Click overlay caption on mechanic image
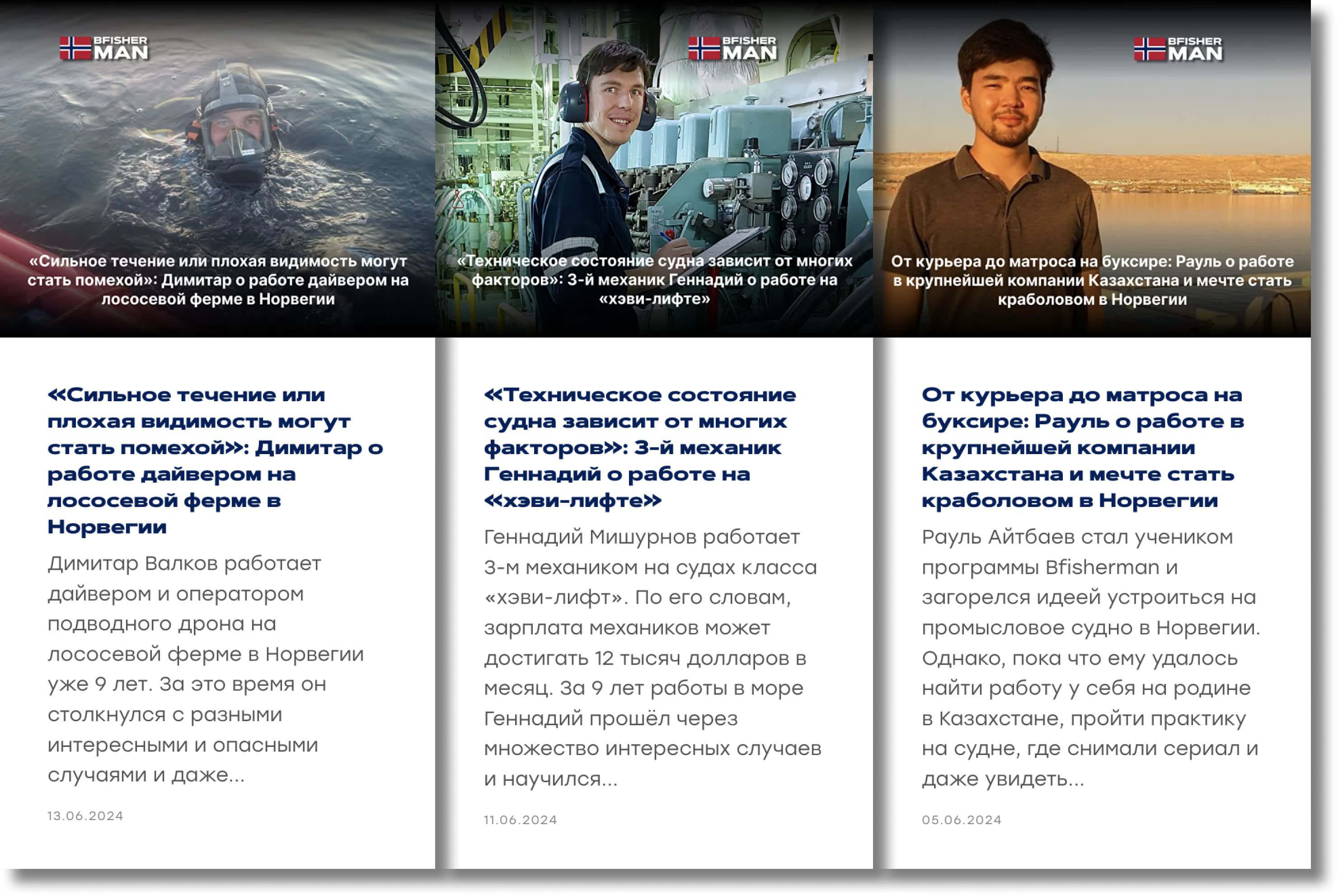Screen dimensions: 1338x896 [x=655, y=280]
